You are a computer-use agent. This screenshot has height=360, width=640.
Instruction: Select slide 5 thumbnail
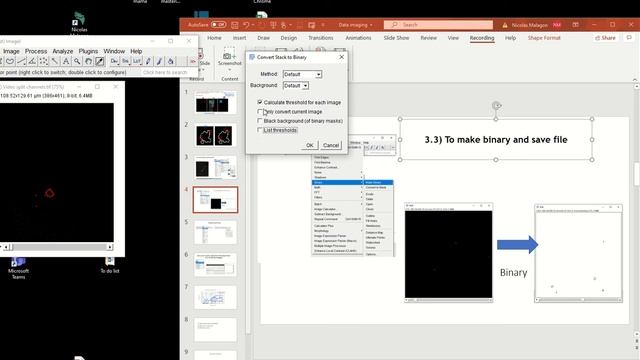pos(216,232)
